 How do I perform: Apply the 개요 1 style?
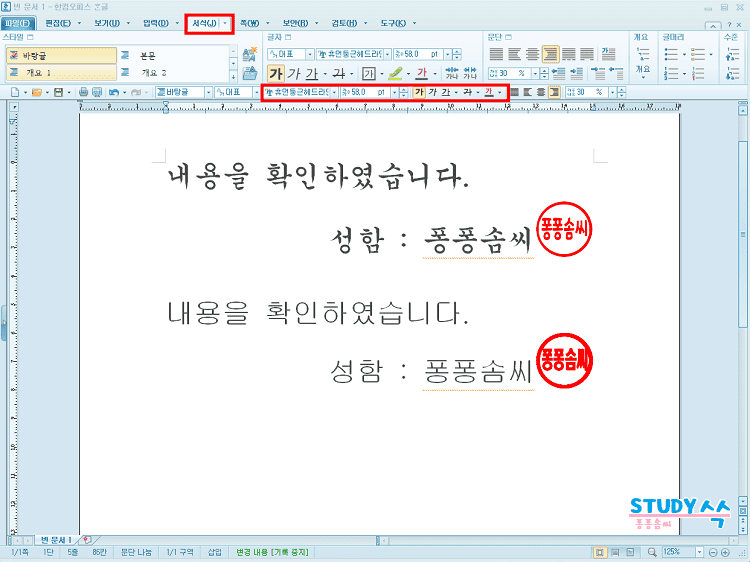click(x=61, y=73)
